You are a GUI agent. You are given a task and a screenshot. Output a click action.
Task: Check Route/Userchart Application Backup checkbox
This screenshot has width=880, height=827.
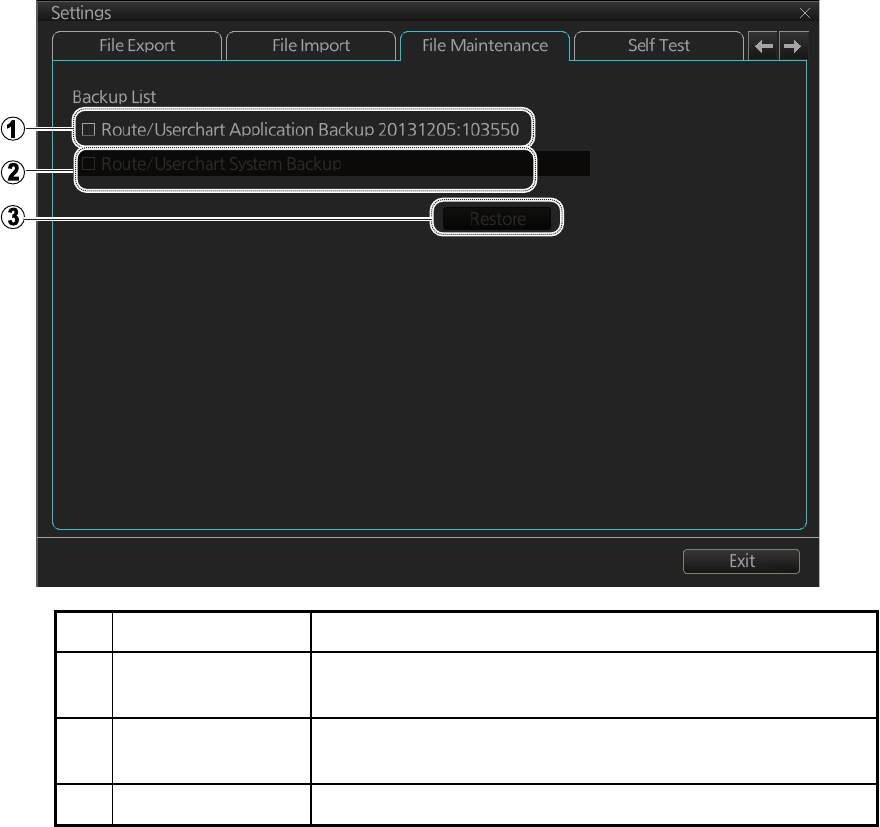pyautogui.click(x=88, y=130)
